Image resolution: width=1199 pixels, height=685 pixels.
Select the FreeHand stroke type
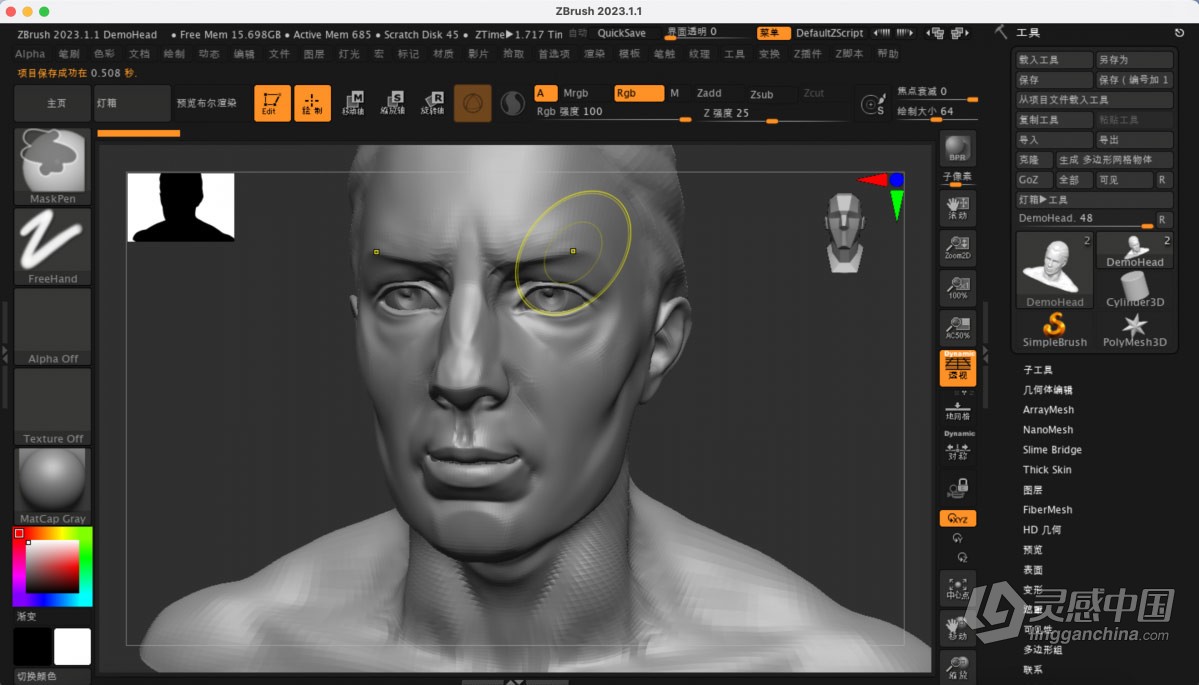[51, 243]
